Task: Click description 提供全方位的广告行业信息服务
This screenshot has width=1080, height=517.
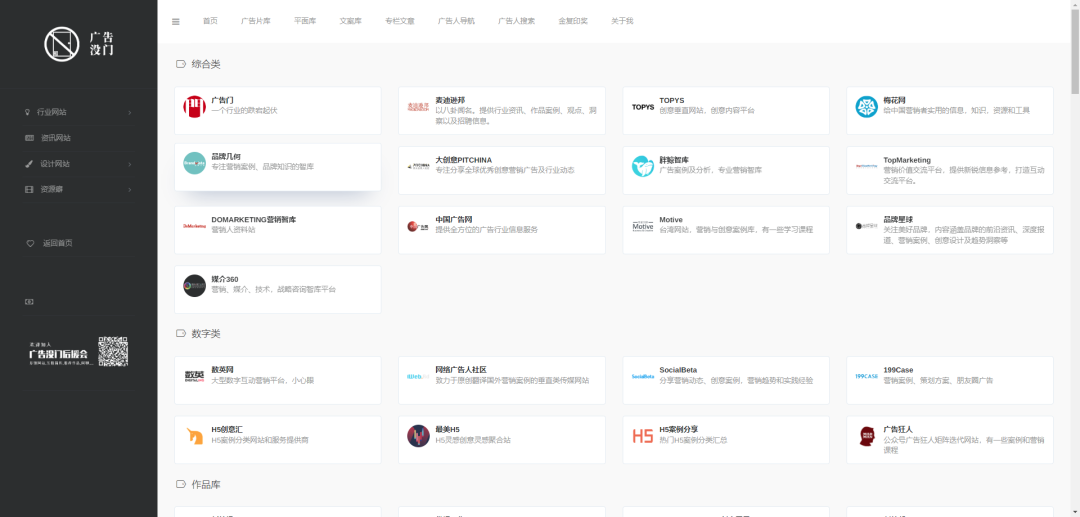Action: (487, 230)
